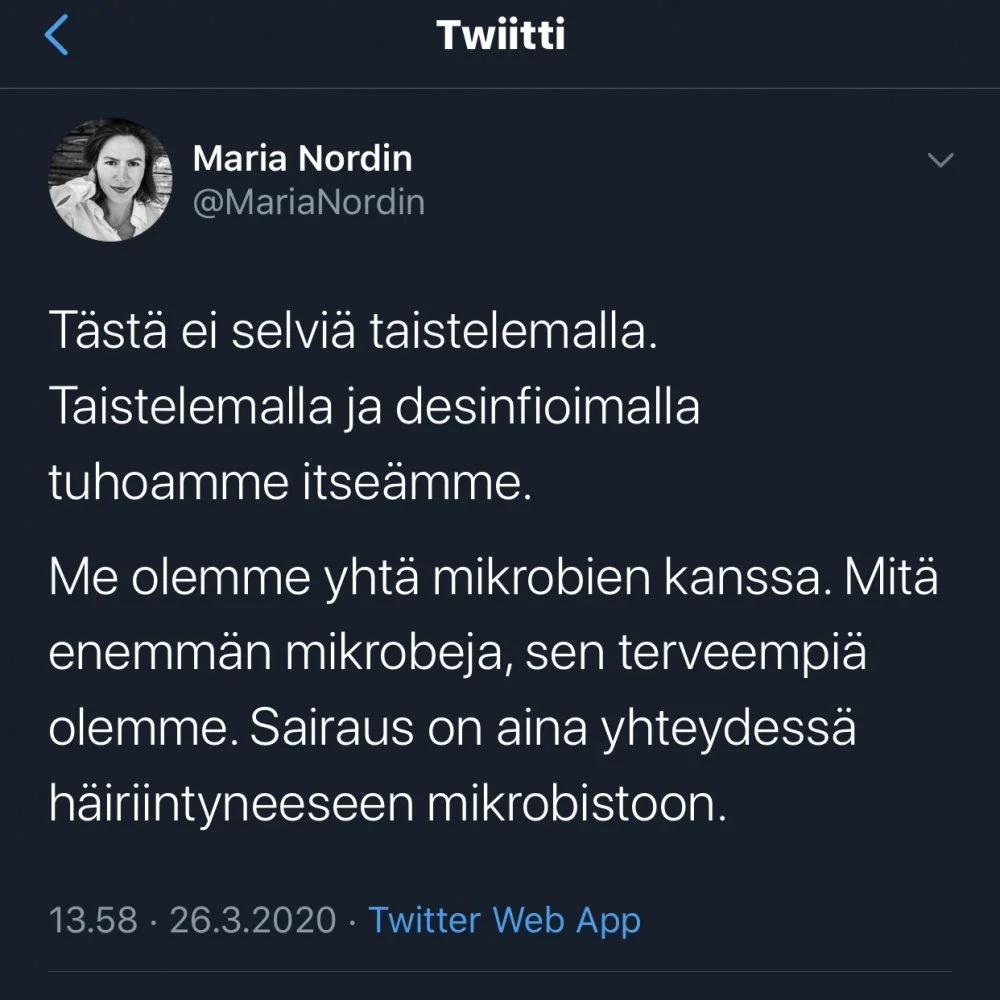
Task: Tap the back arrow icon
Action: [x=57, y=36]
